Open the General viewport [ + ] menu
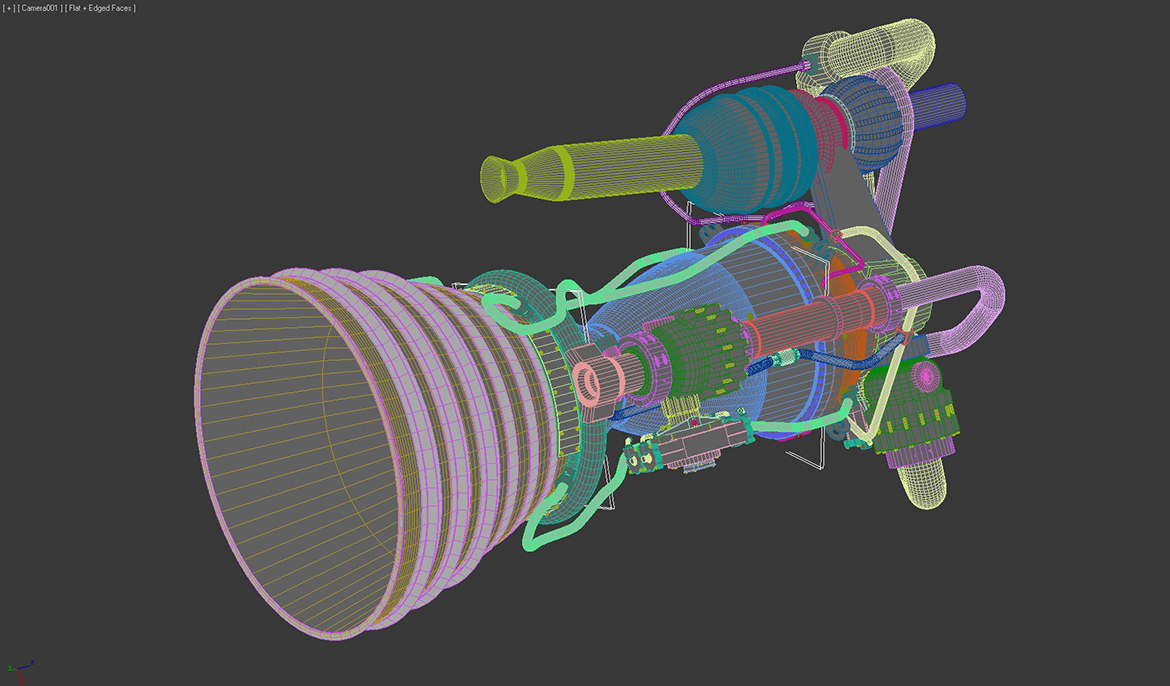The width and height of the screenshot is (1170, 686). tap(7, 7)
